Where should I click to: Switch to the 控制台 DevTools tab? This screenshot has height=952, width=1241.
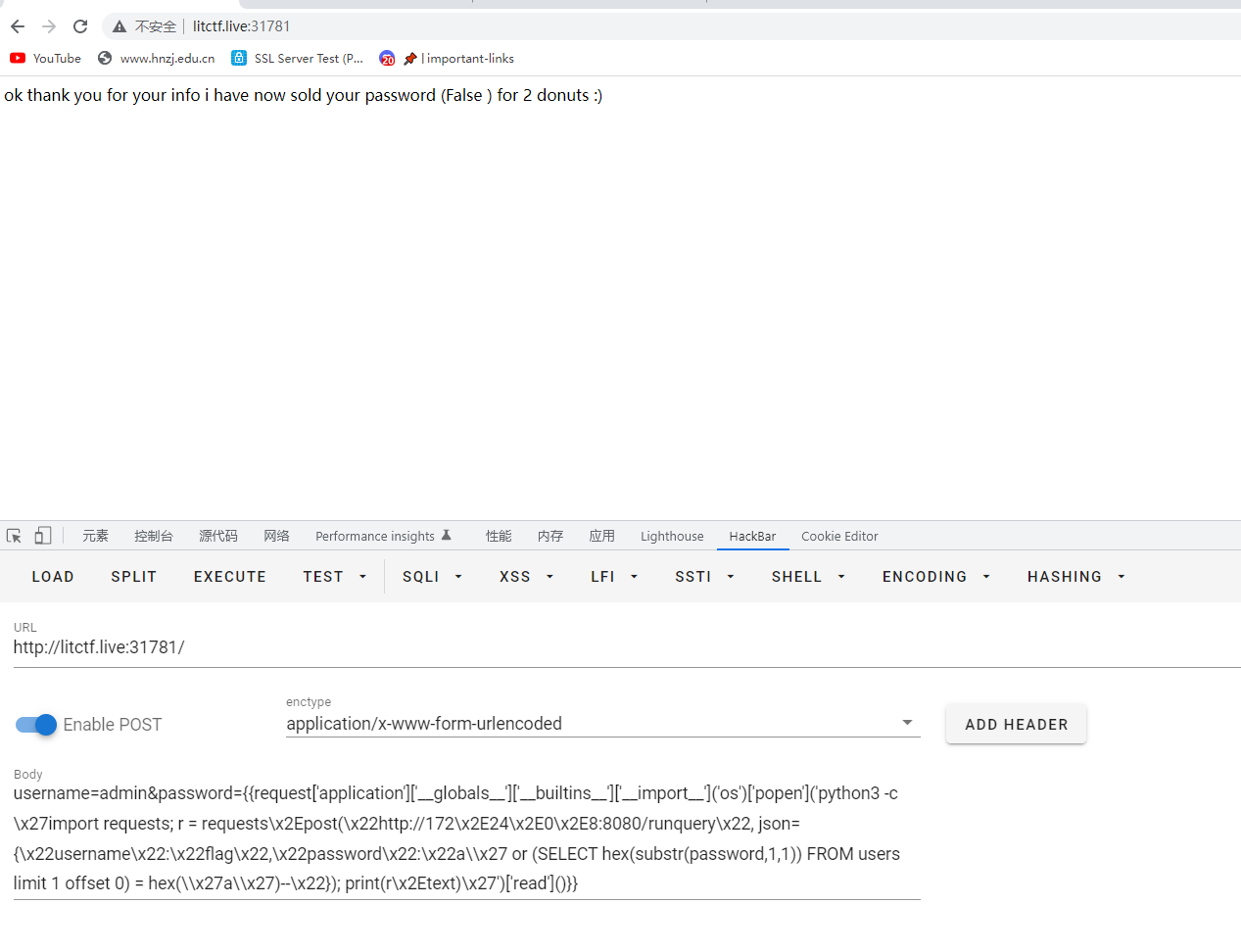(x=154, y=536)
